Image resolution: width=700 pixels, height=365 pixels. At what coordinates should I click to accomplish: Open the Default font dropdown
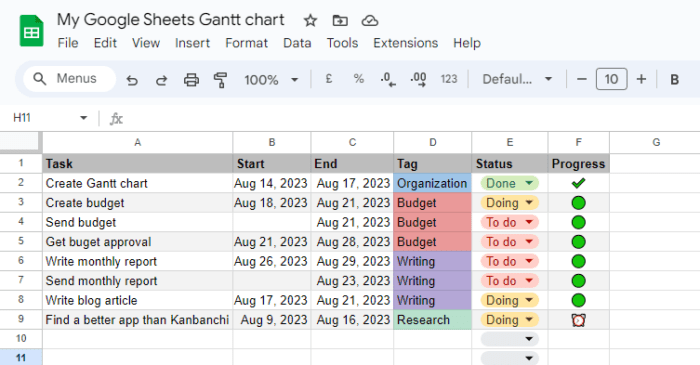(517, 79)
